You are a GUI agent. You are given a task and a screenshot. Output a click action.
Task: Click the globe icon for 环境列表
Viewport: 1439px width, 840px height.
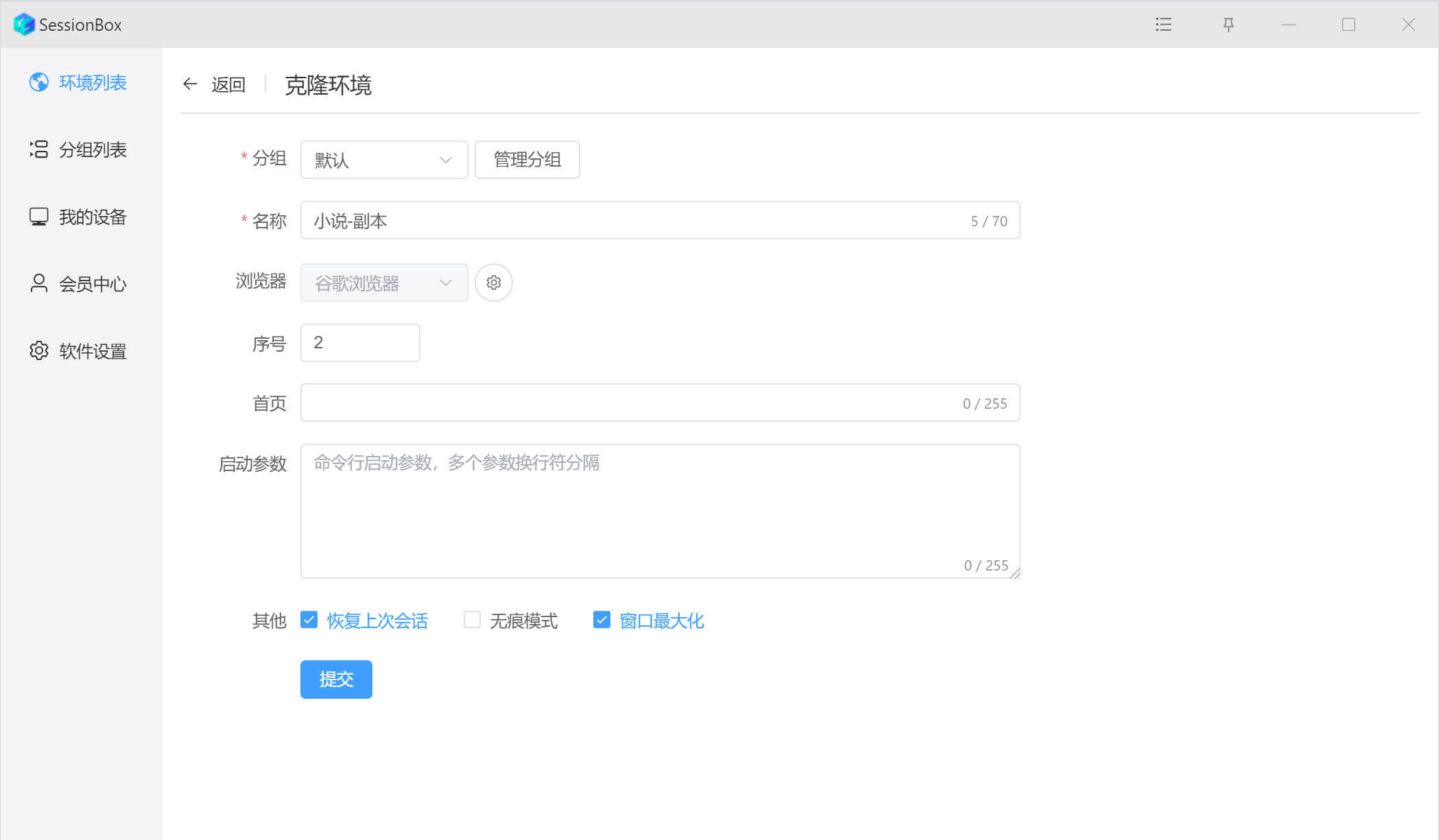(39, 82)
